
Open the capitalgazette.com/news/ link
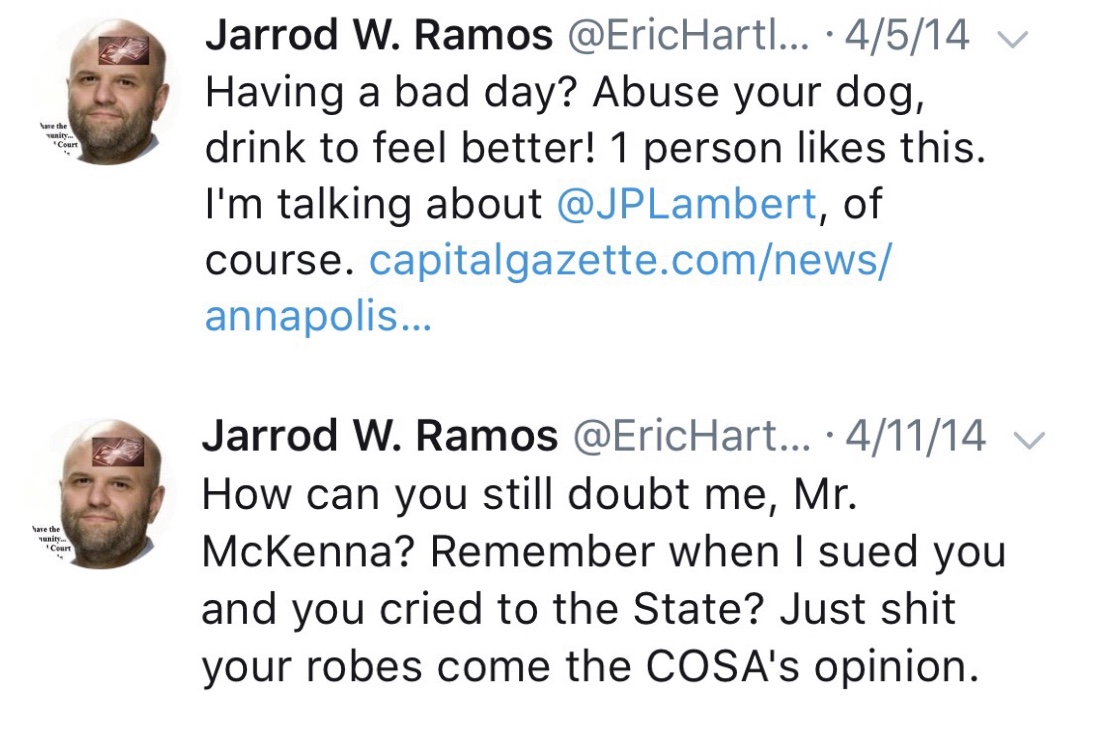click(x=630, y=261)
